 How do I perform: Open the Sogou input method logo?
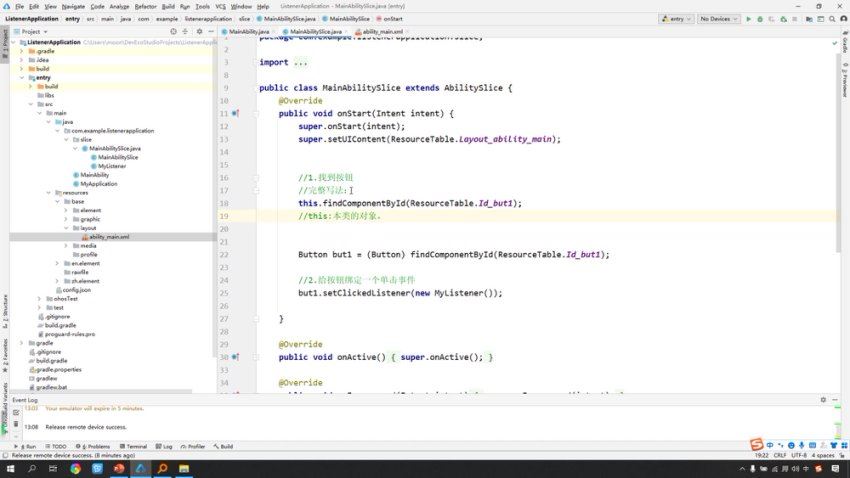tap(757, 445)
